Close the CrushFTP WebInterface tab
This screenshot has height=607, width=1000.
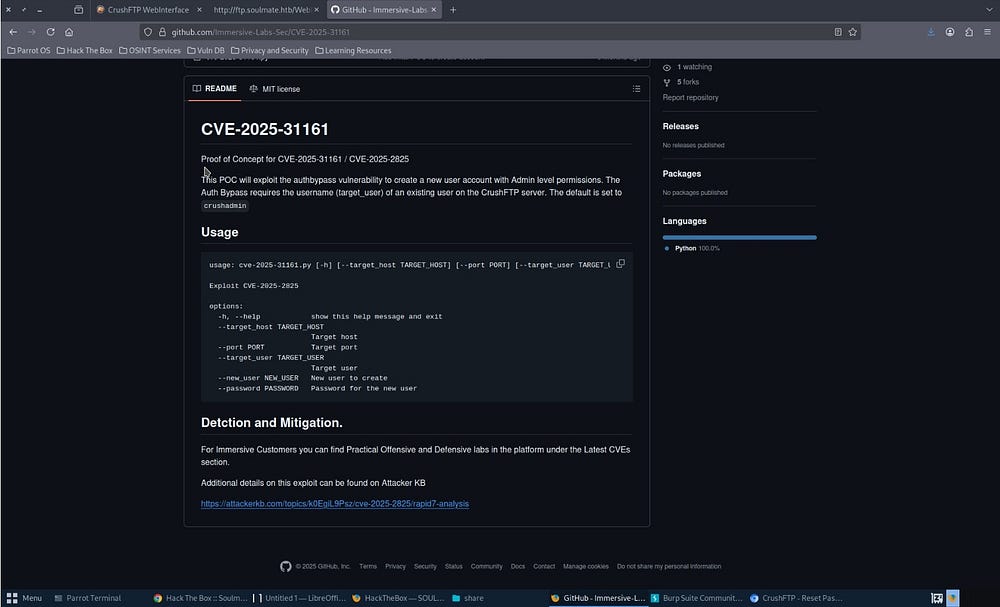coord(199,10)
